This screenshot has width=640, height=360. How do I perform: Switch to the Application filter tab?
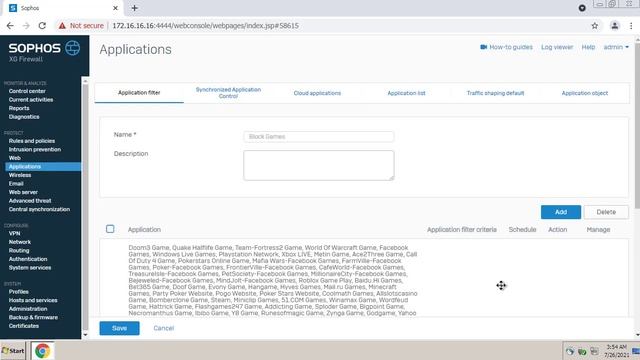tap(139, 93)
